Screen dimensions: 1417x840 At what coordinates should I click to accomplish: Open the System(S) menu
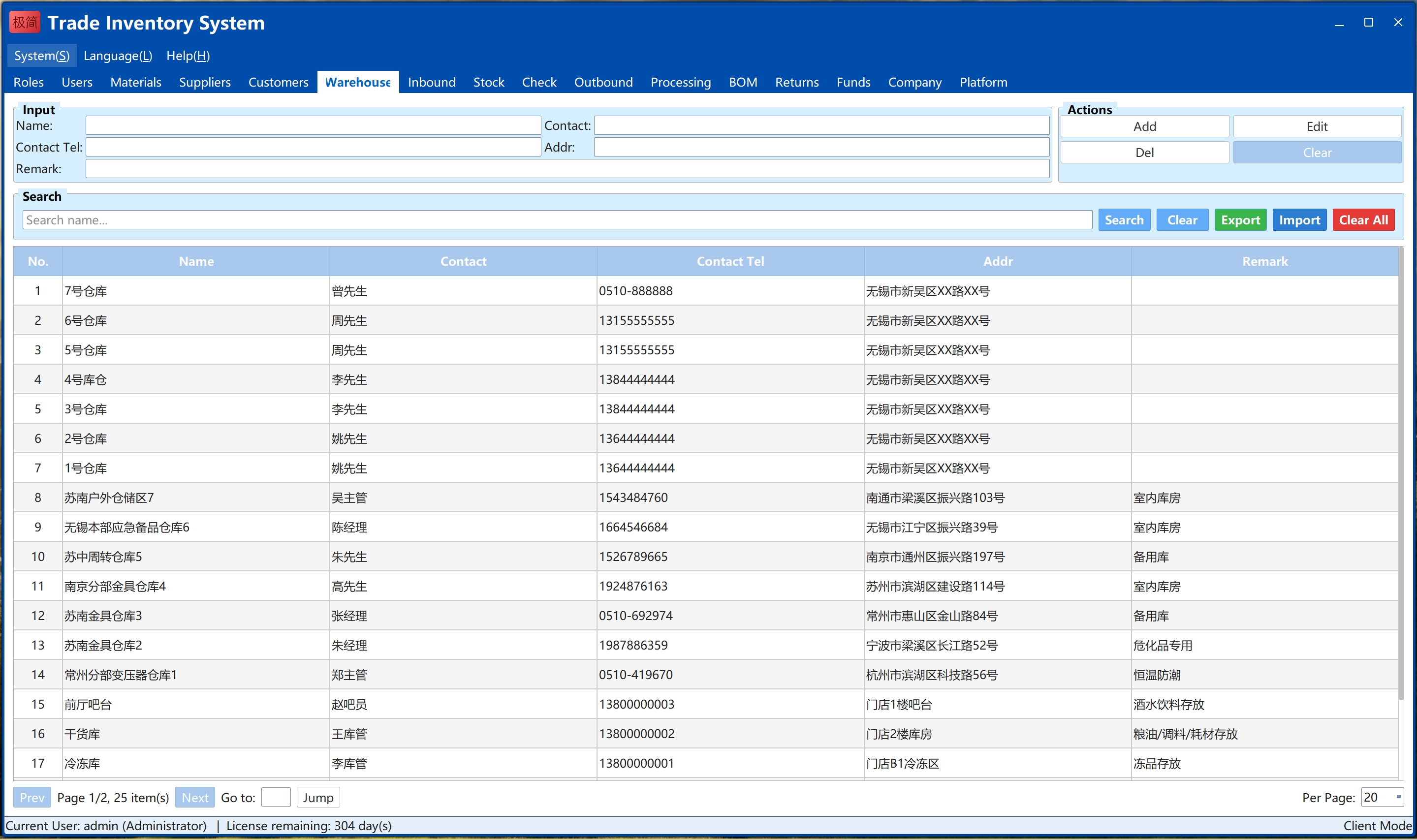point(42,56)
